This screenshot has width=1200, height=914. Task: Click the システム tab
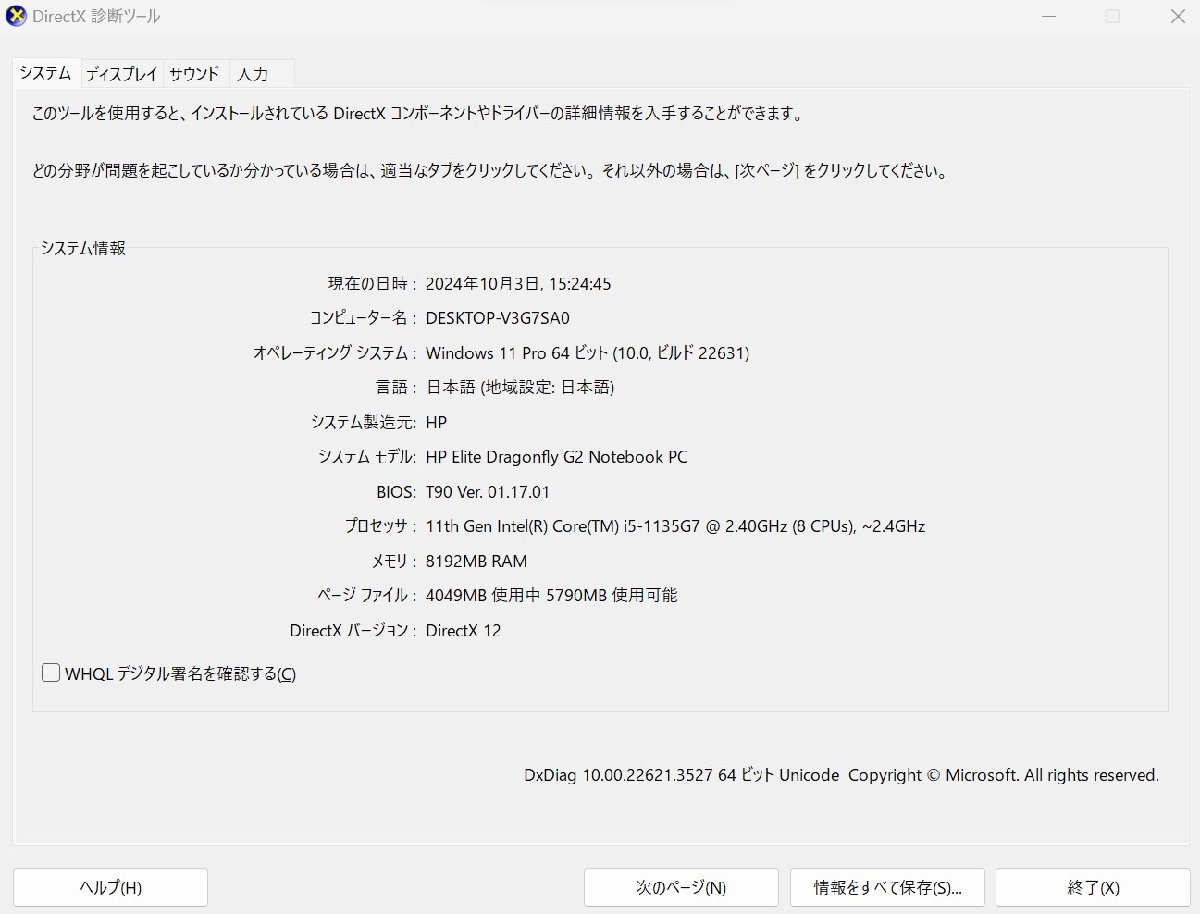tap(44, 72)
